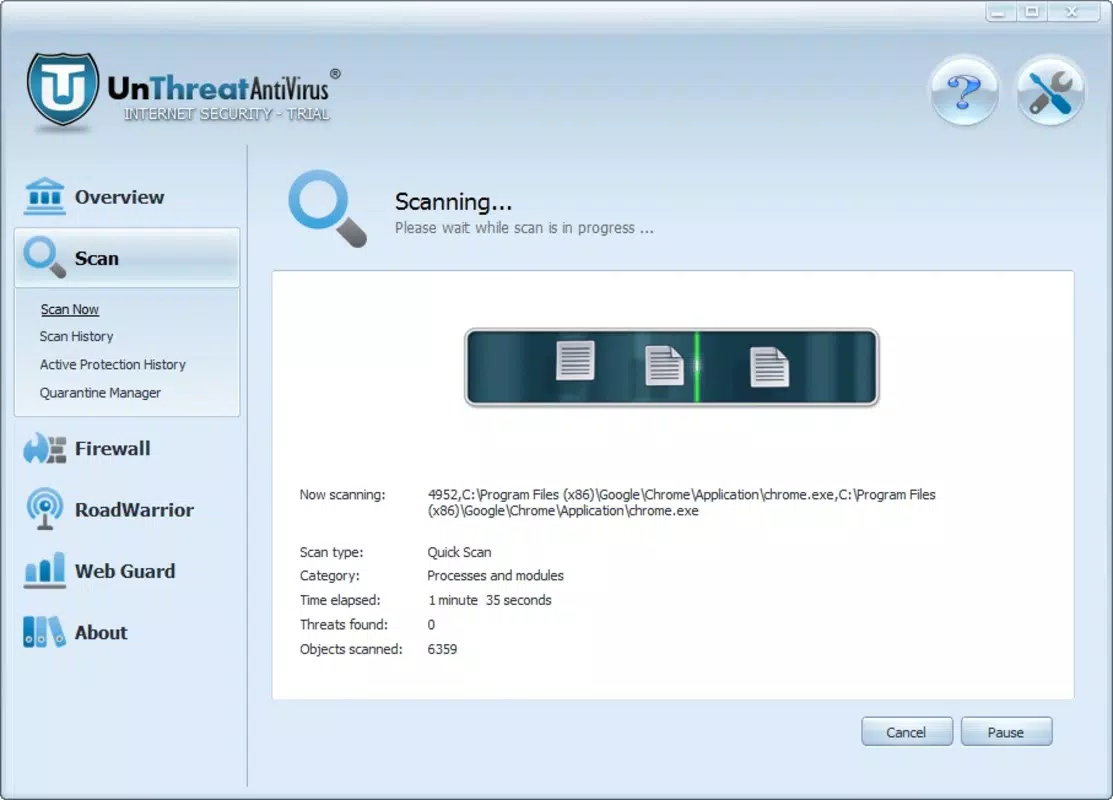Click the Overview building icon

[45, 196]
